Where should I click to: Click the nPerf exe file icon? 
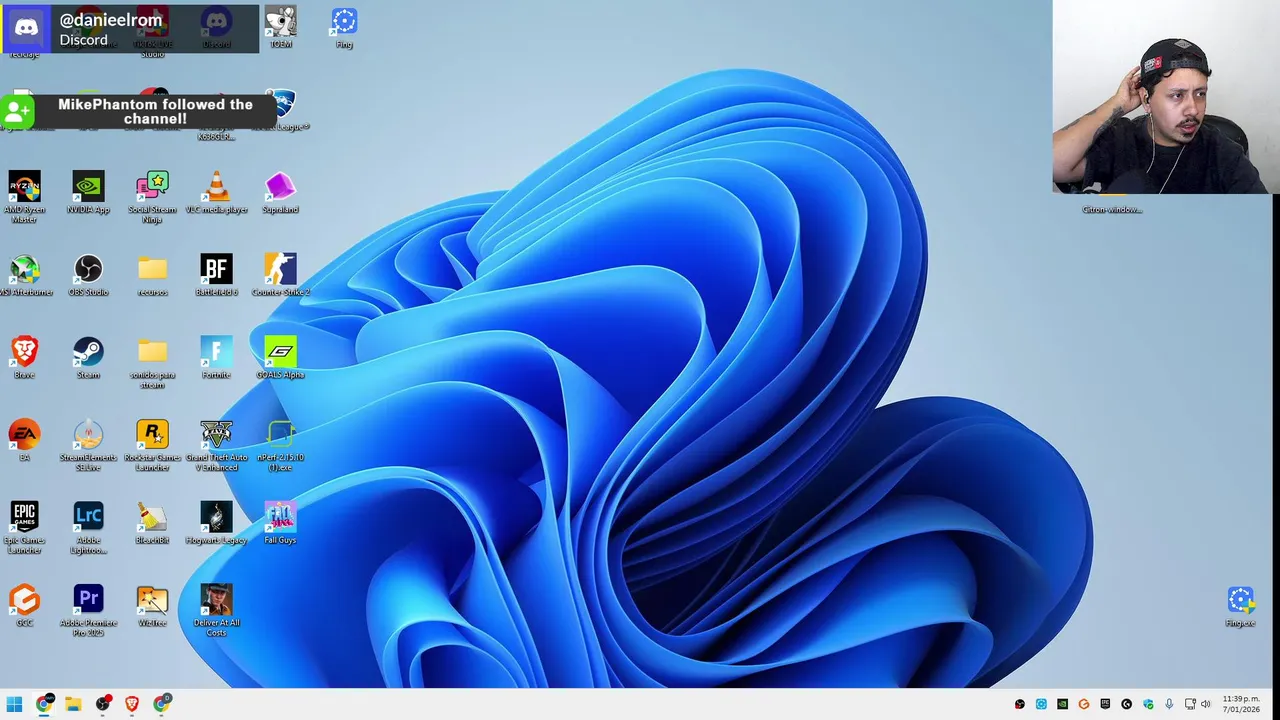280,445
